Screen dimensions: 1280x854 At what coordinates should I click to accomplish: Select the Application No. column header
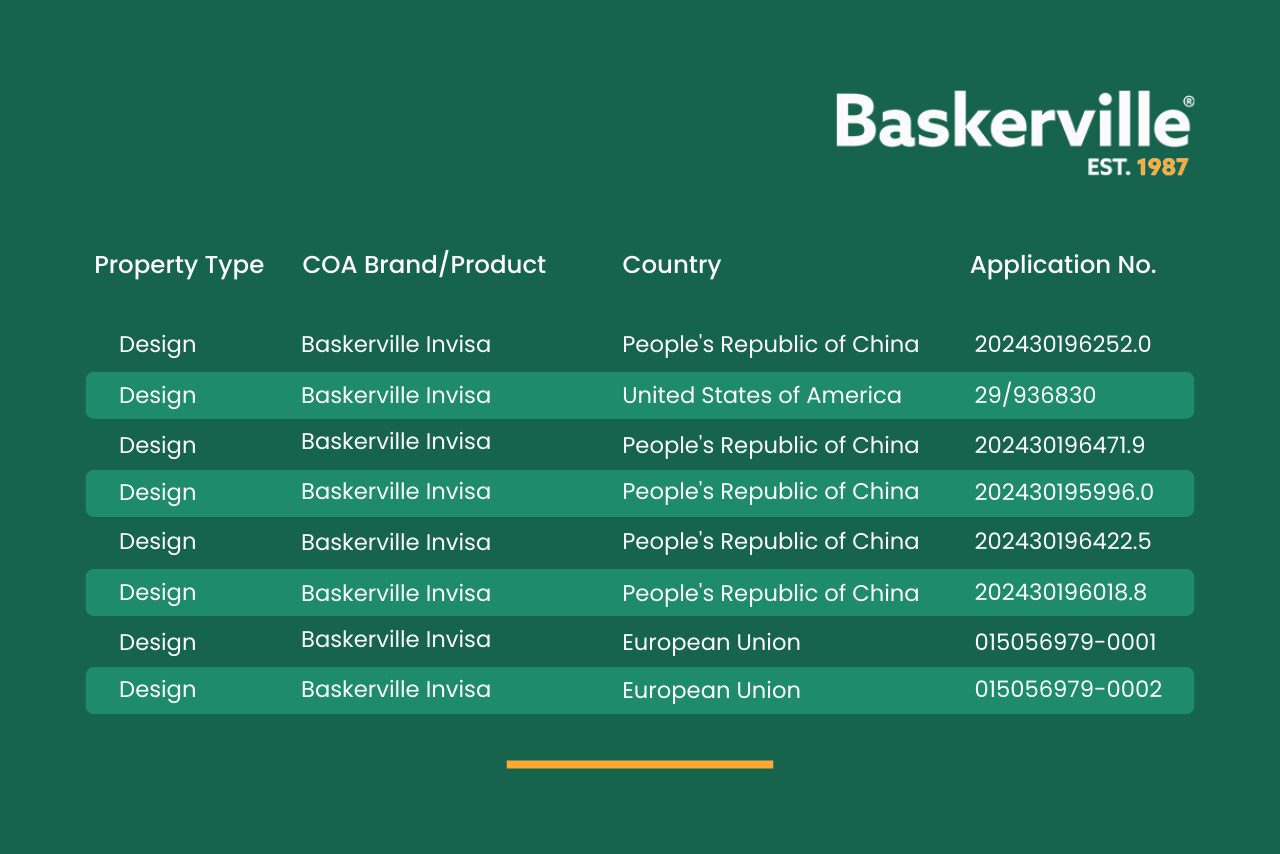click(1062, 265)
